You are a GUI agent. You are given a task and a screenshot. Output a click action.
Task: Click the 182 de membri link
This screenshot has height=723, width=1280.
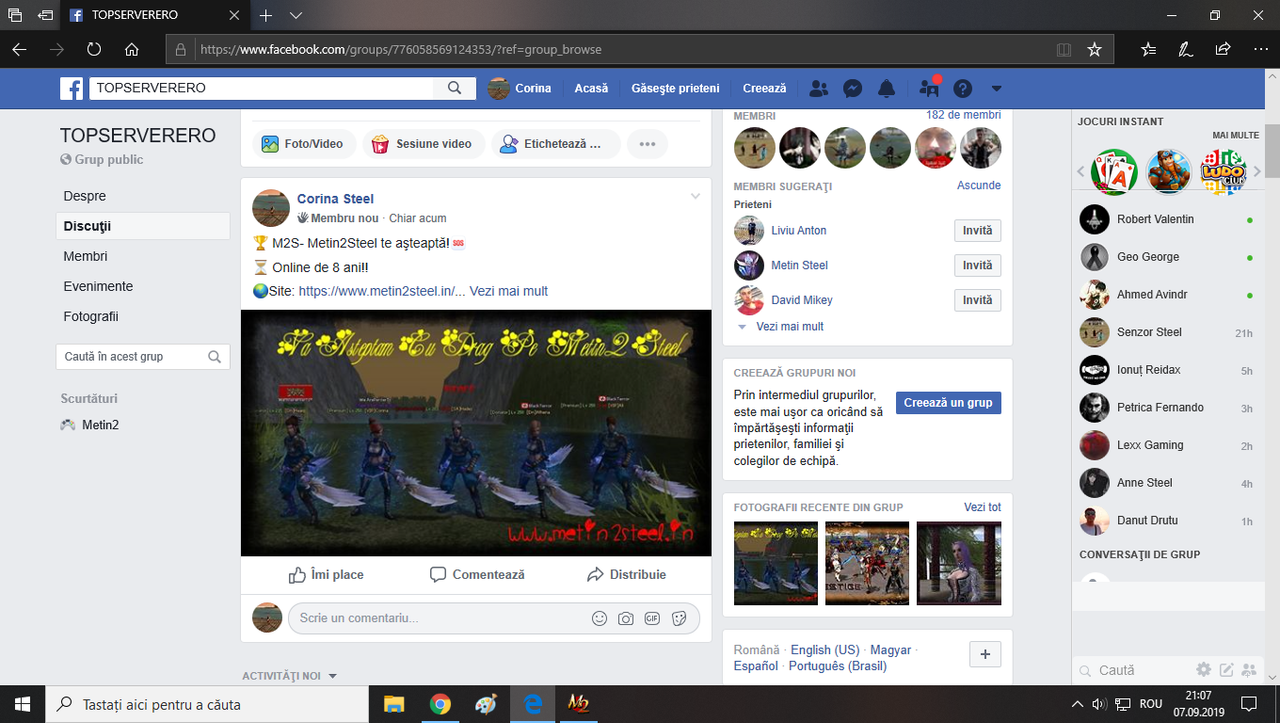(963, 116)
